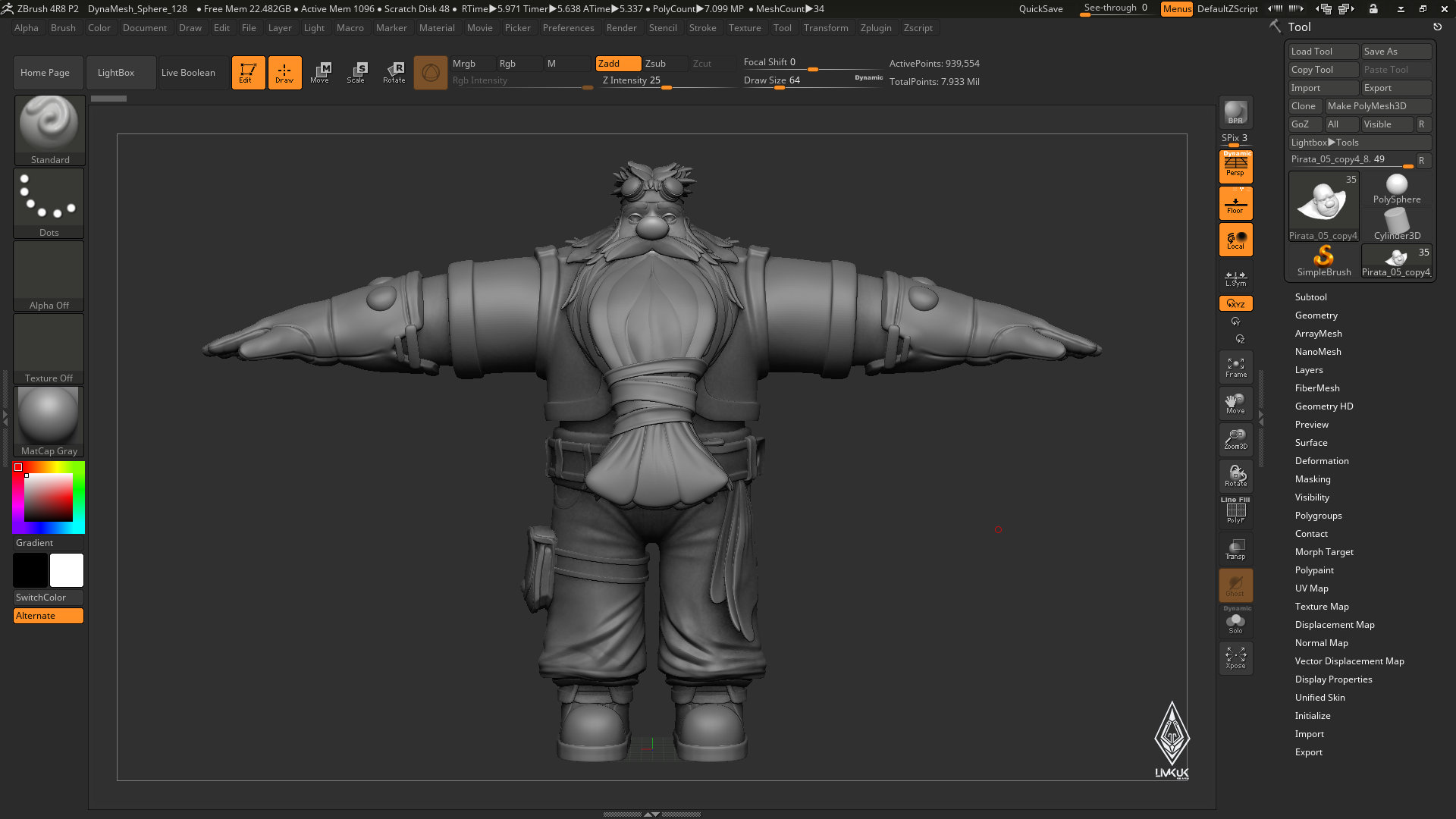
Task: Enable Zsub sculpt mode
Action: pos(665,64)
